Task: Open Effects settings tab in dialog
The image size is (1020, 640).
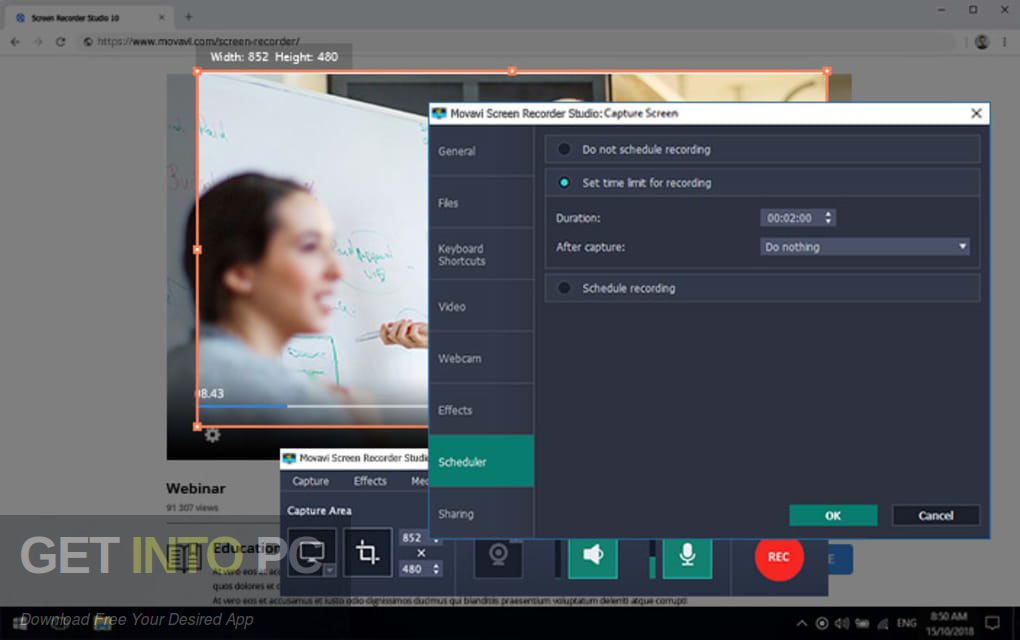Action: pos(481,410)
